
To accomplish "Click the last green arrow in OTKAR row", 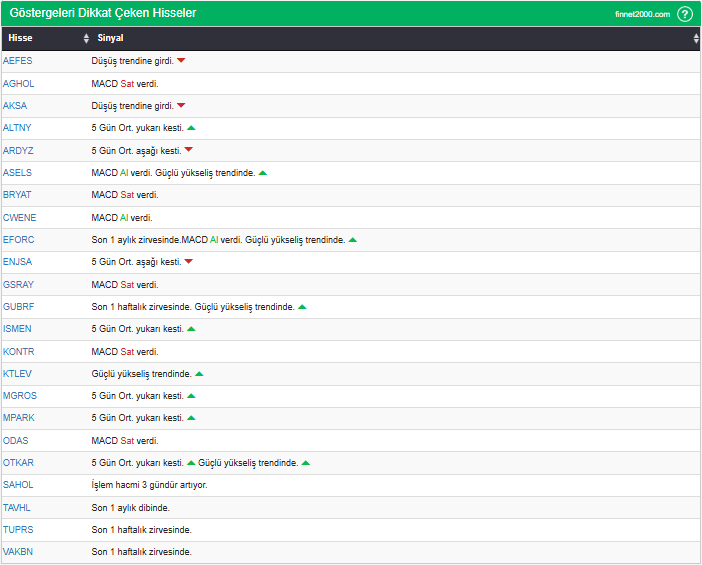I will point(306,463).
